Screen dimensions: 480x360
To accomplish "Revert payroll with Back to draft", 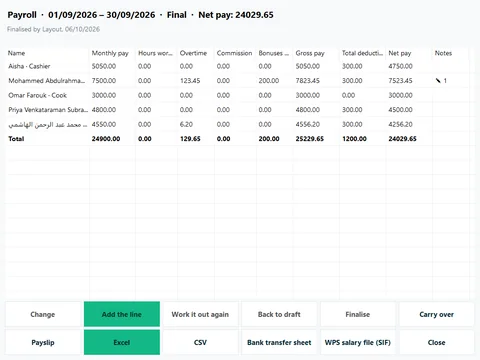I will (279, 314).
